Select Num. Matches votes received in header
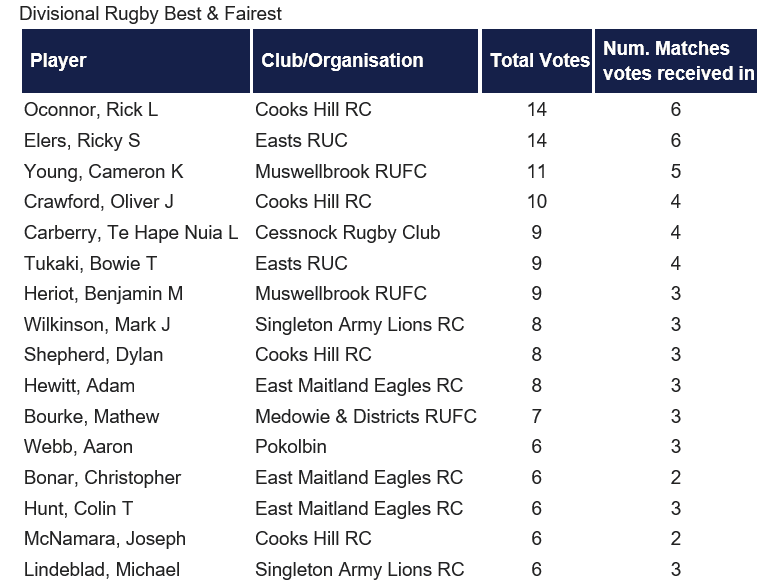 (676, 61)
